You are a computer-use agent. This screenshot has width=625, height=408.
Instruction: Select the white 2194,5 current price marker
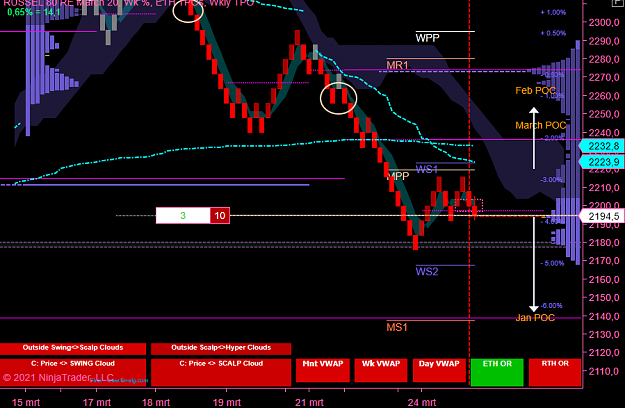click(x=602, y=216)
